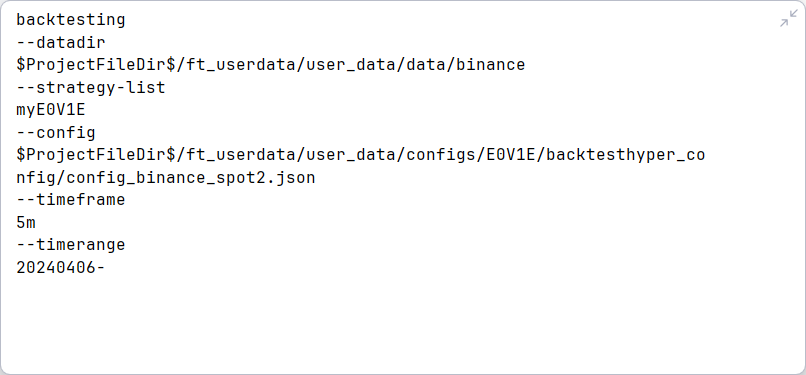Viewport: 806px width, 375px height.
Task: Click the word configs in the config path
Action: pos(441,155)
